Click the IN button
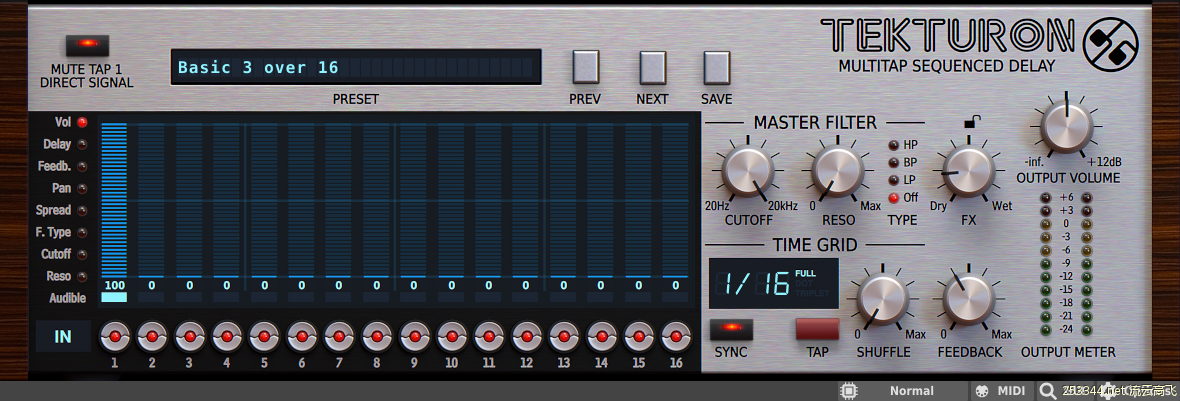 pos(62,336)
